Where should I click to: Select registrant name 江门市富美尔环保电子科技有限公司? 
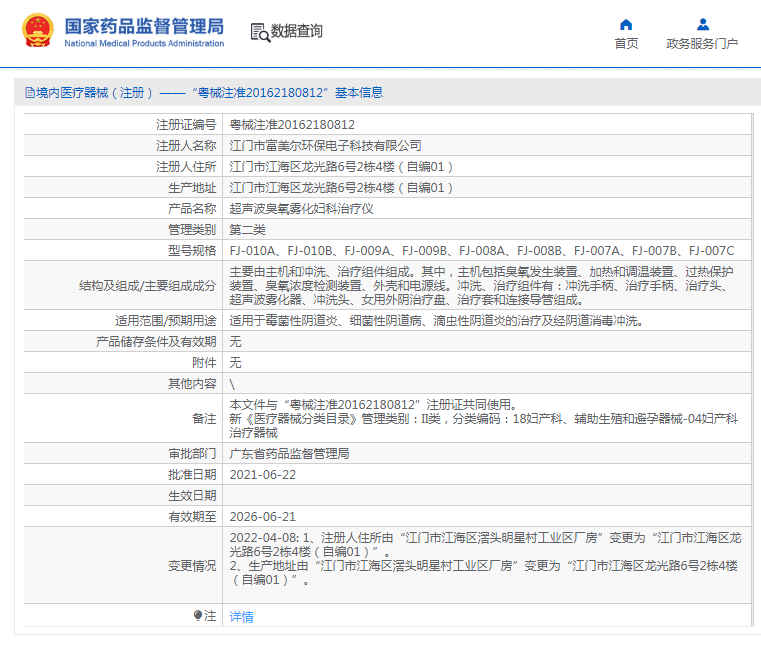tap(325, 146)
